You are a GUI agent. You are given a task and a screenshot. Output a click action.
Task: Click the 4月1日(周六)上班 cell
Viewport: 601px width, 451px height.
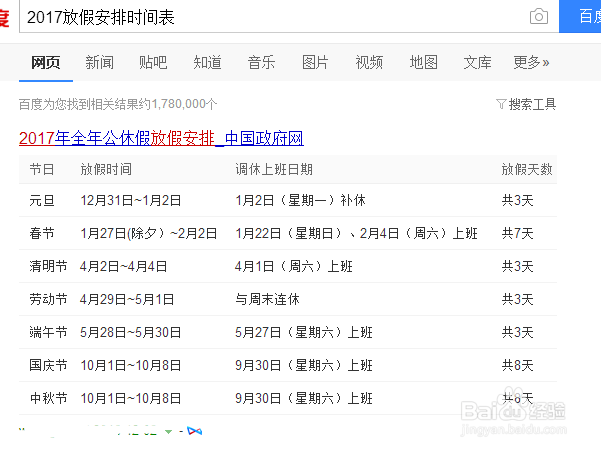click(294, 266)
